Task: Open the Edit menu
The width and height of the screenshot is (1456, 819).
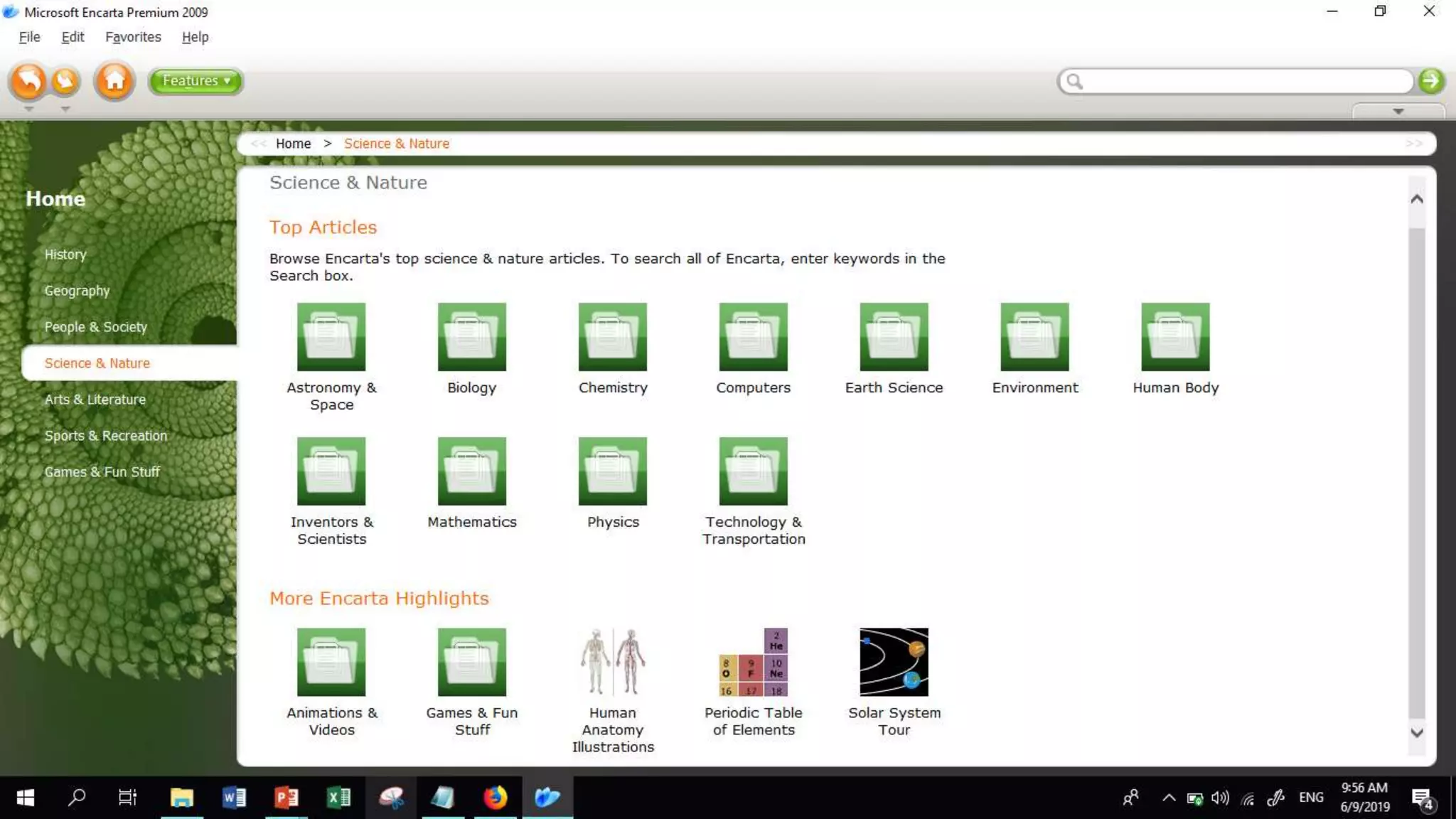Action: tap(73, 37)
